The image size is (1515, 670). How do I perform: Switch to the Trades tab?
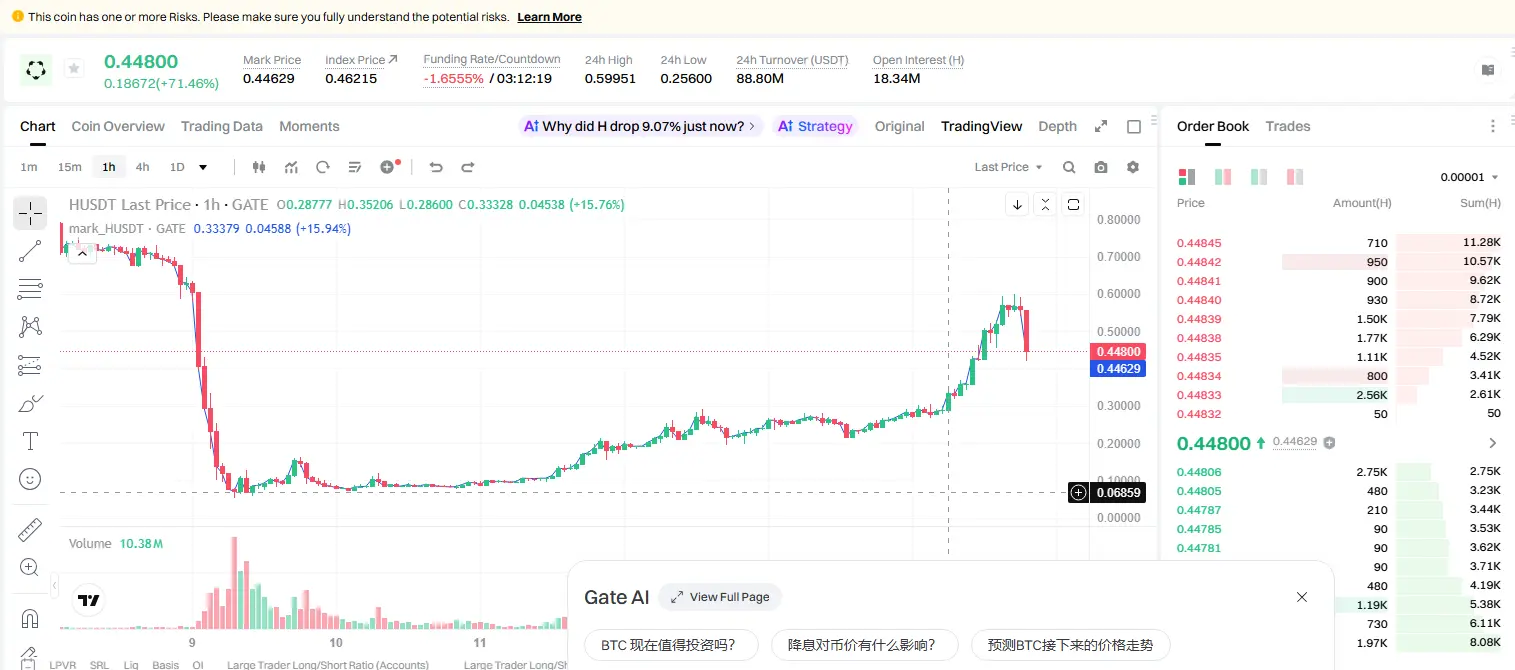coord(1288,126)
